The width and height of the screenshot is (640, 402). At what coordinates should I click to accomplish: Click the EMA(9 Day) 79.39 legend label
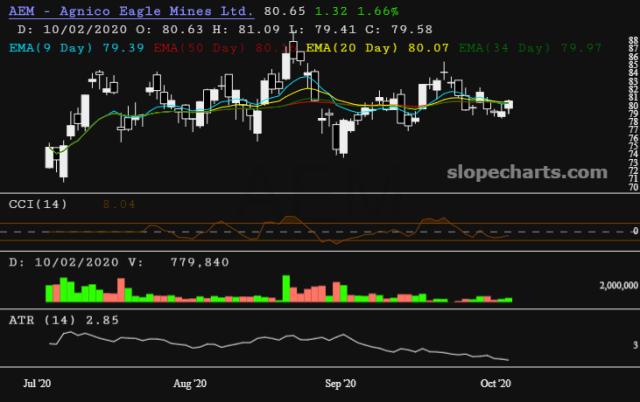tap(77, 48)
